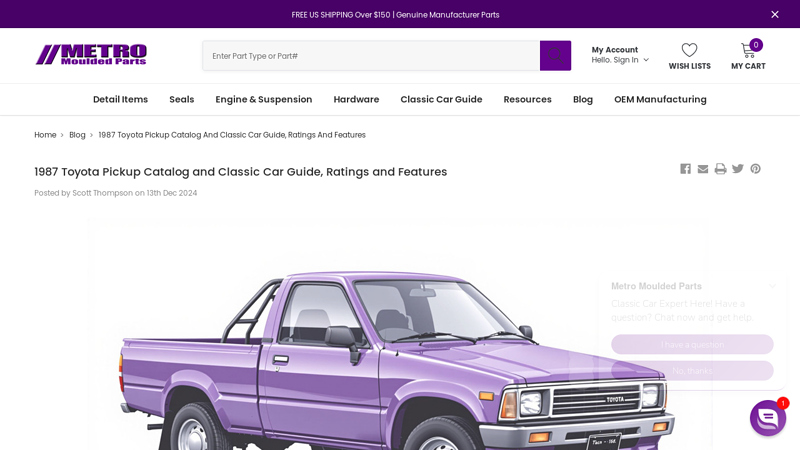This screenshot has width=800, height=450.
Task: Open Detail Items menu
Action: [120, 99]
